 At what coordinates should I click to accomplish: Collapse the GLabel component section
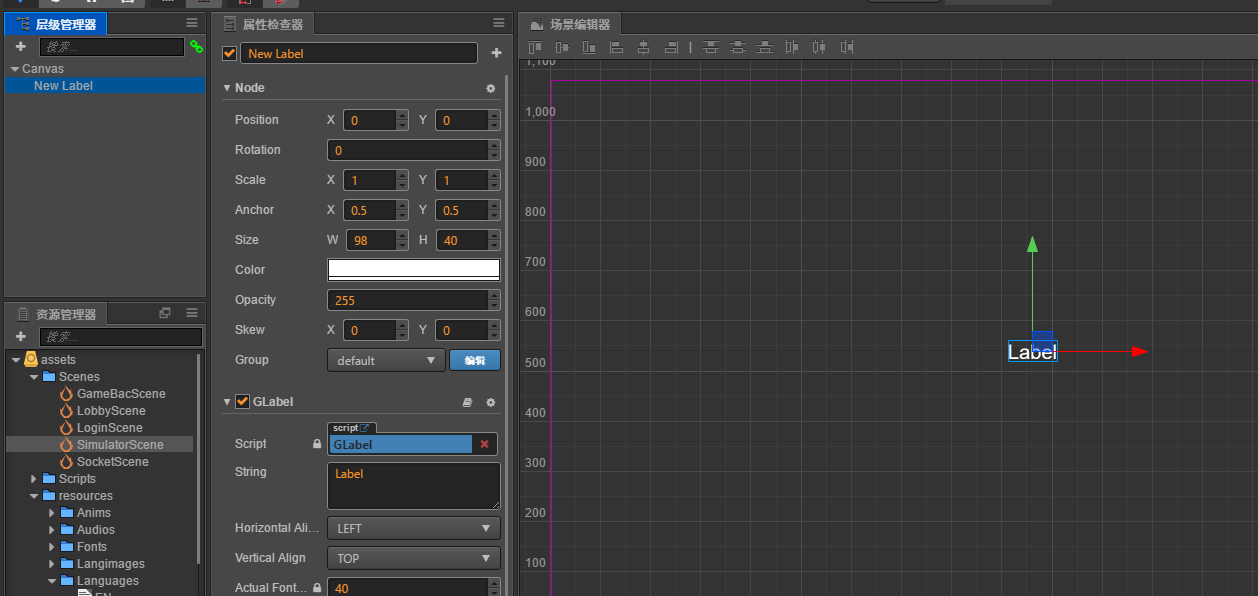227,402
